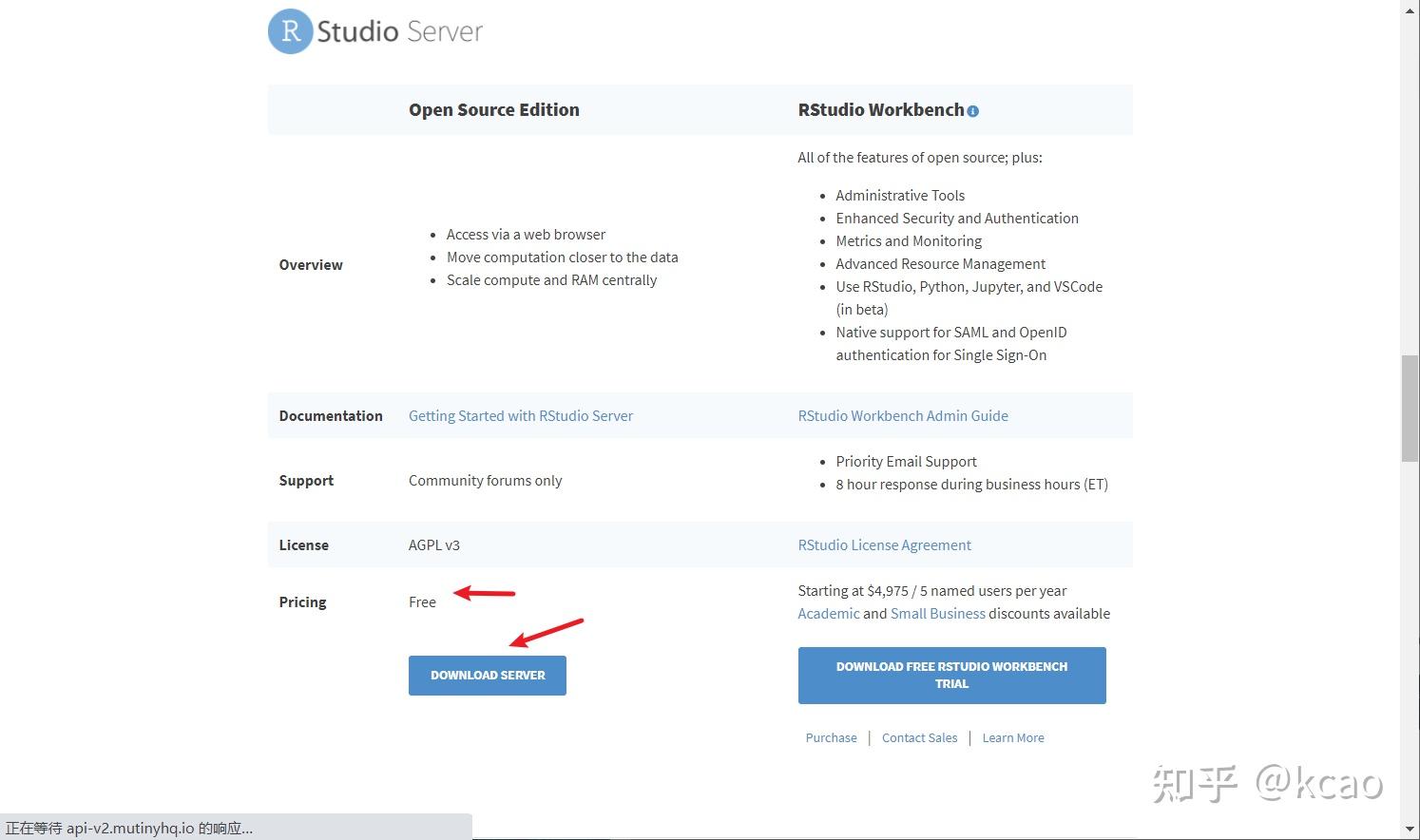Screen dimensions: 1420x840
Task: Click the AGPL v3 license text
Action: pos(433,544)
